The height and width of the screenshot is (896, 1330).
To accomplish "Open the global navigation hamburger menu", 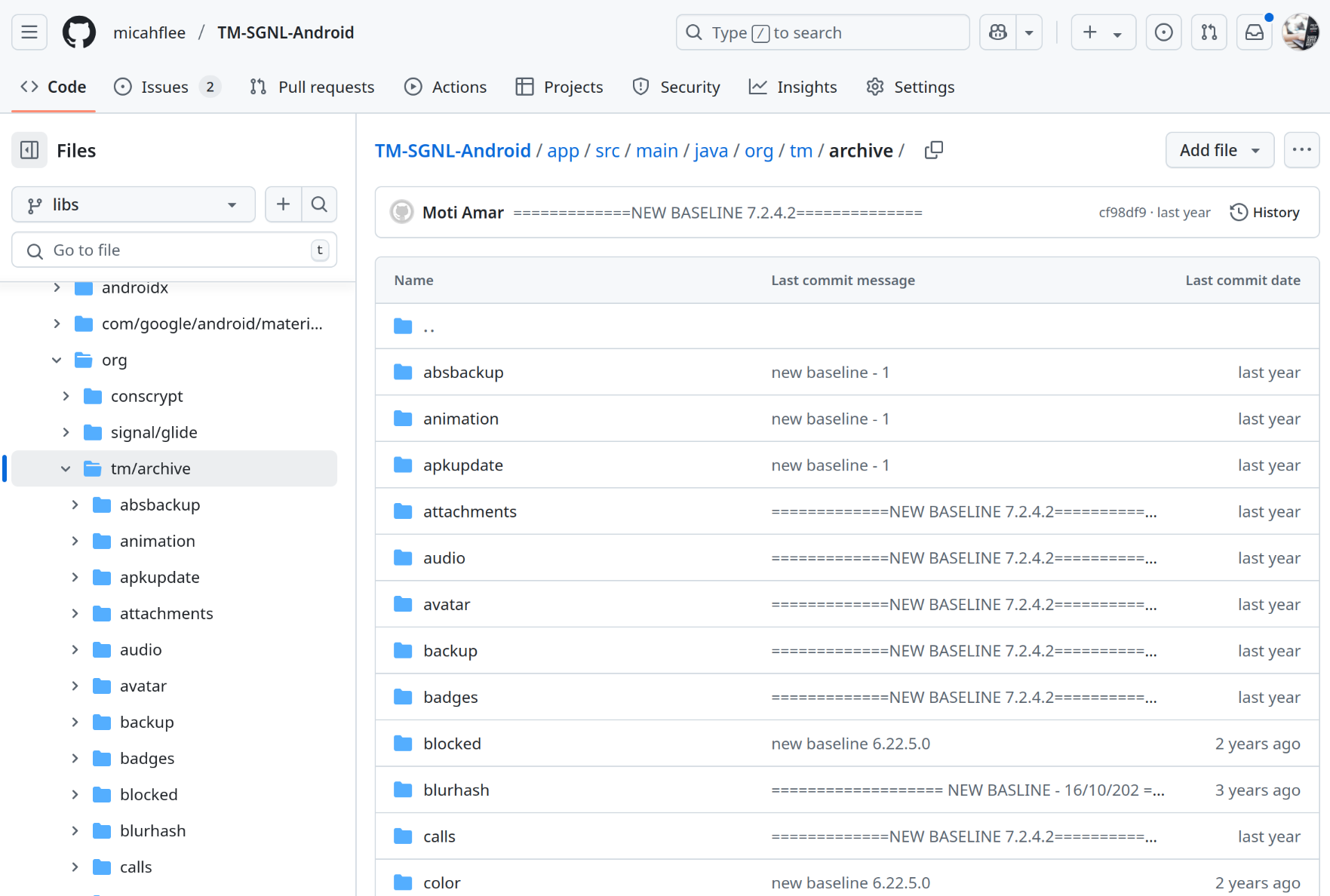I will [29, 32].
